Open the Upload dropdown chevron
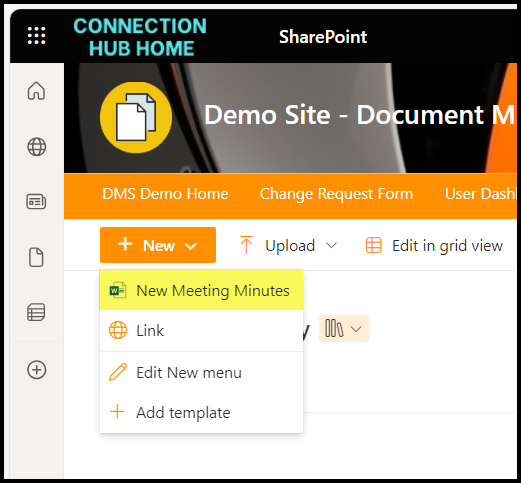521x483 pixels. pyautogui.click(x=331, y=246)
